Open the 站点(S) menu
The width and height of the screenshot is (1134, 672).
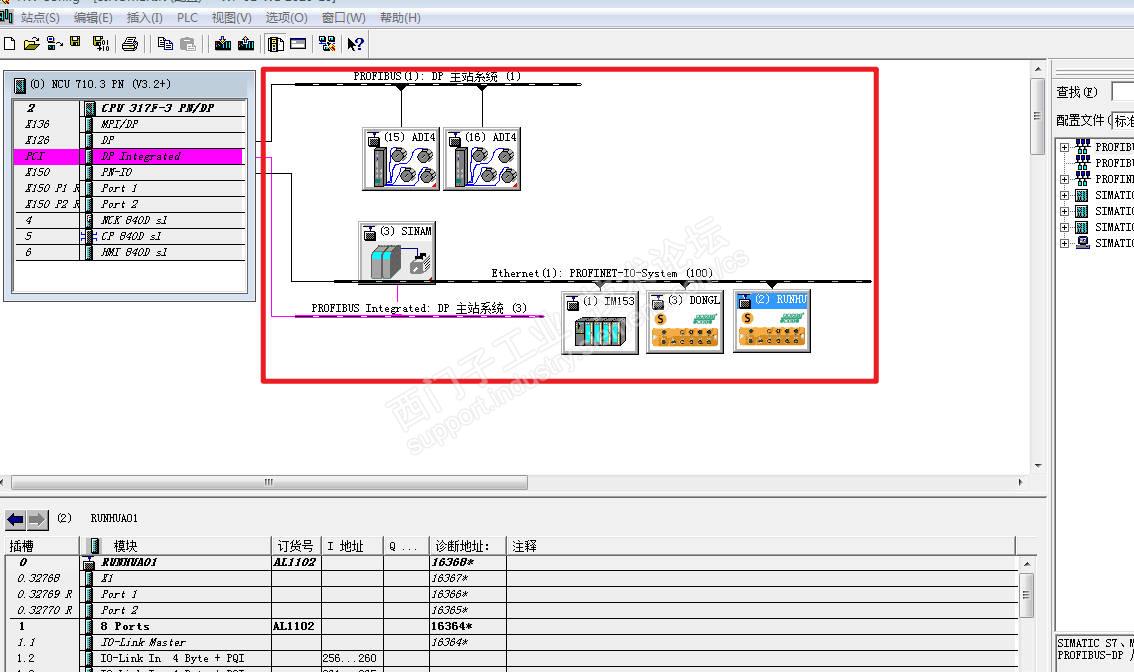click(40, 17)
